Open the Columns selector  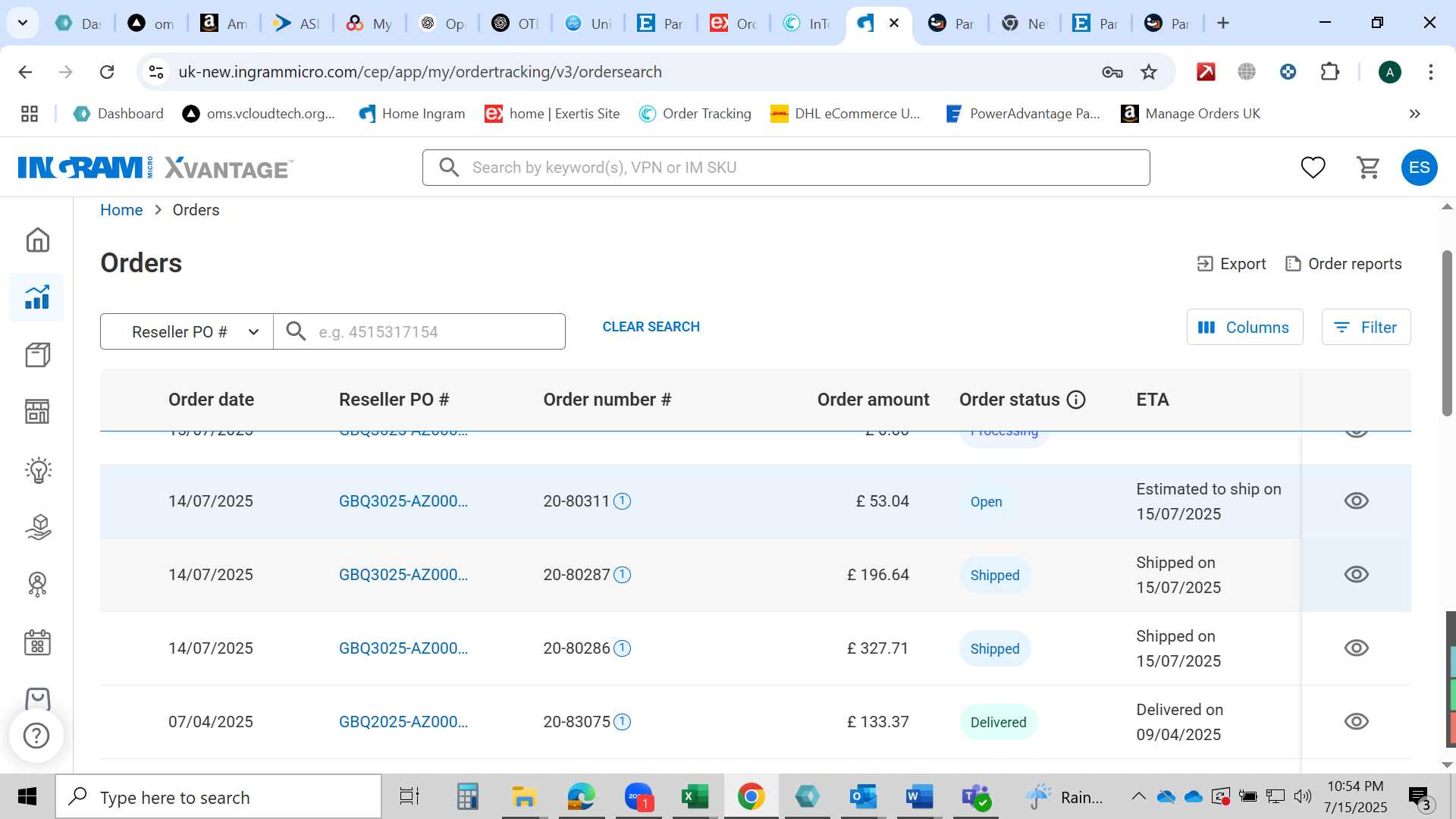click(1244, 327)
